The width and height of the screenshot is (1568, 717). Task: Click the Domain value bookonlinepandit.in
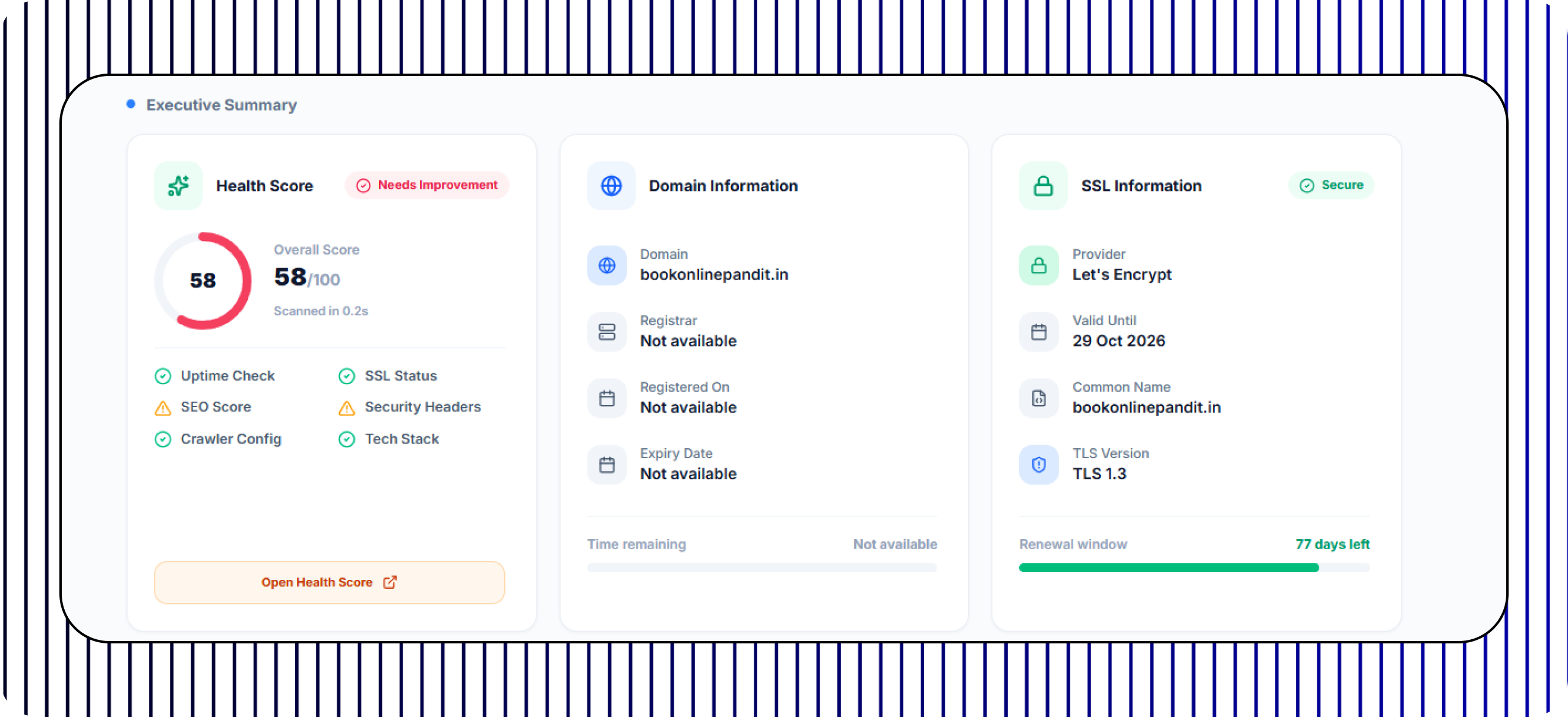(714, 274)
